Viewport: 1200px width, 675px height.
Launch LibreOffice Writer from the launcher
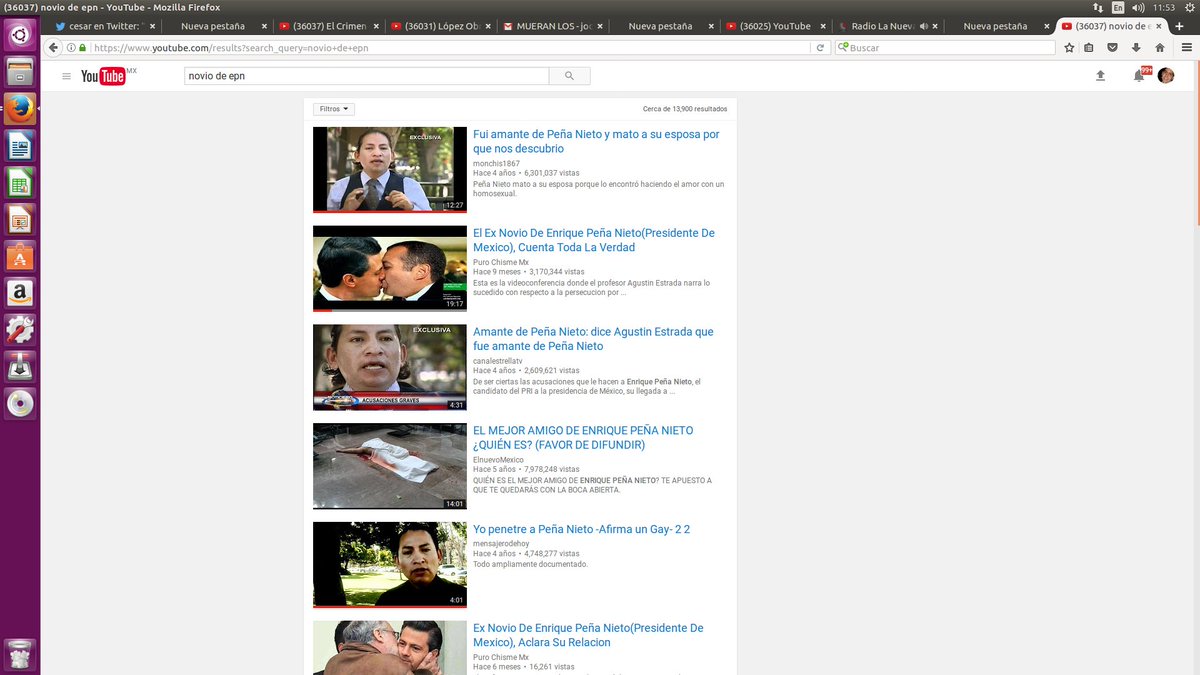[20, 147]
